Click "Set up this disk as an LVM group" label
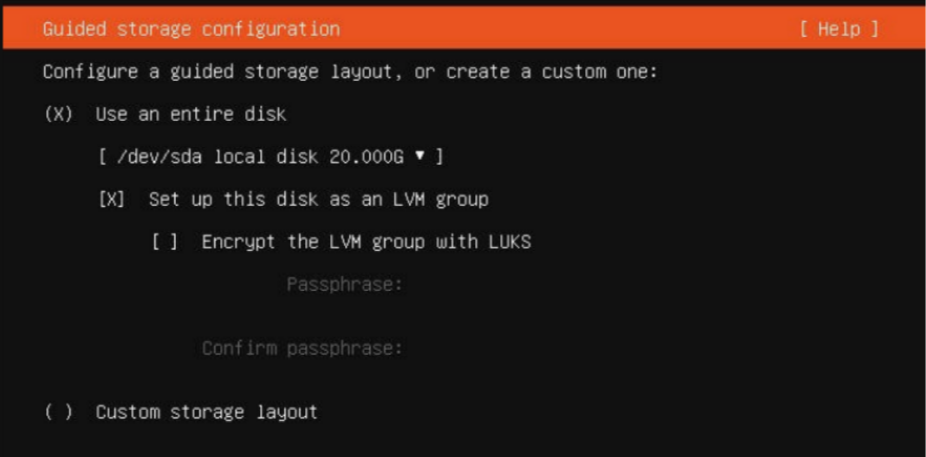This screenshot has width=926, height=457. coord(319,200)
